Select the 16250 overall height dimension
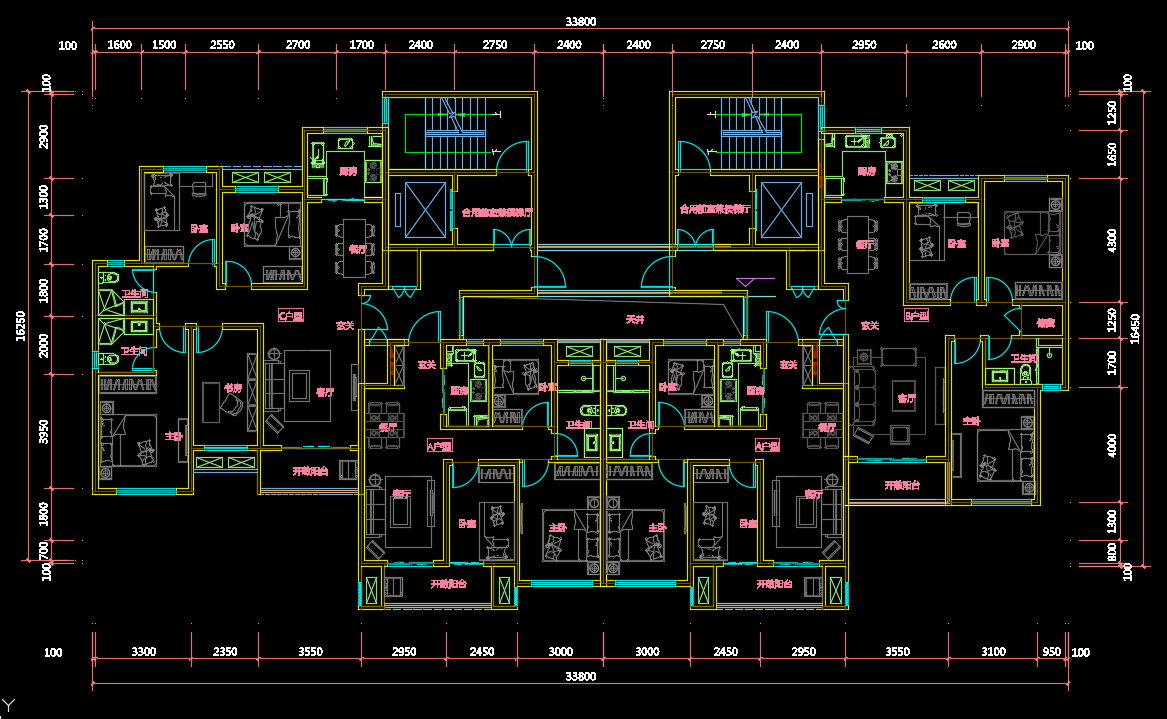This screenshot has width=1167, height=719. click(x=20, y=326)
